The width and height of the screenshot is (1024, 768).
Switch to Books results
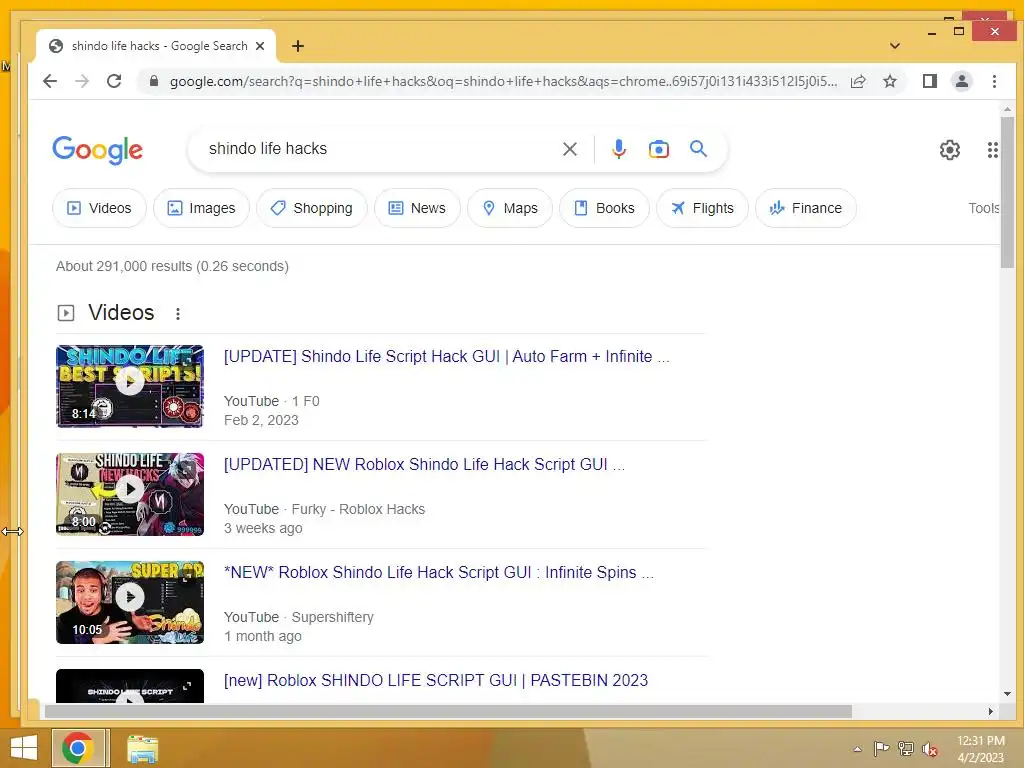point(604,208)
